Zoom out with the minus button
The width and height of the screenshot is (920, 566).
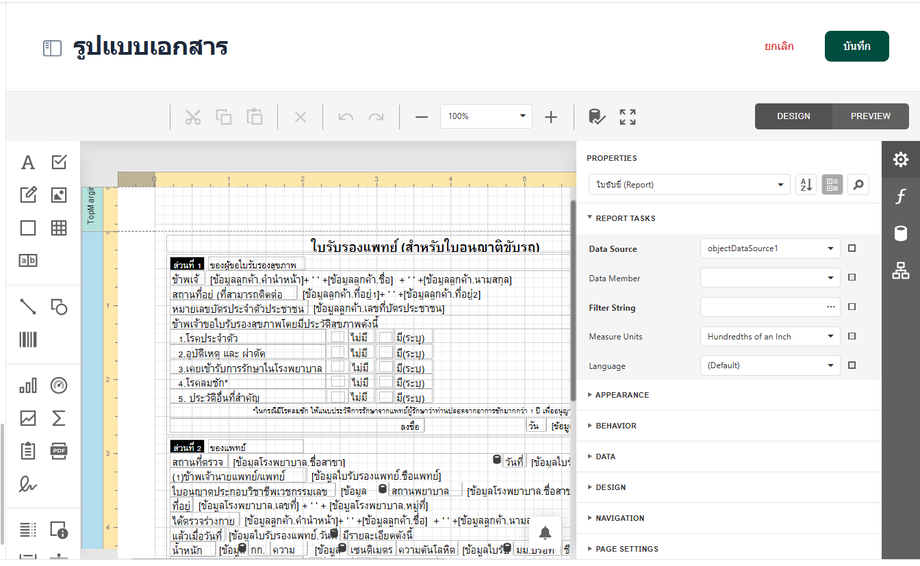[x=421, y=117]
